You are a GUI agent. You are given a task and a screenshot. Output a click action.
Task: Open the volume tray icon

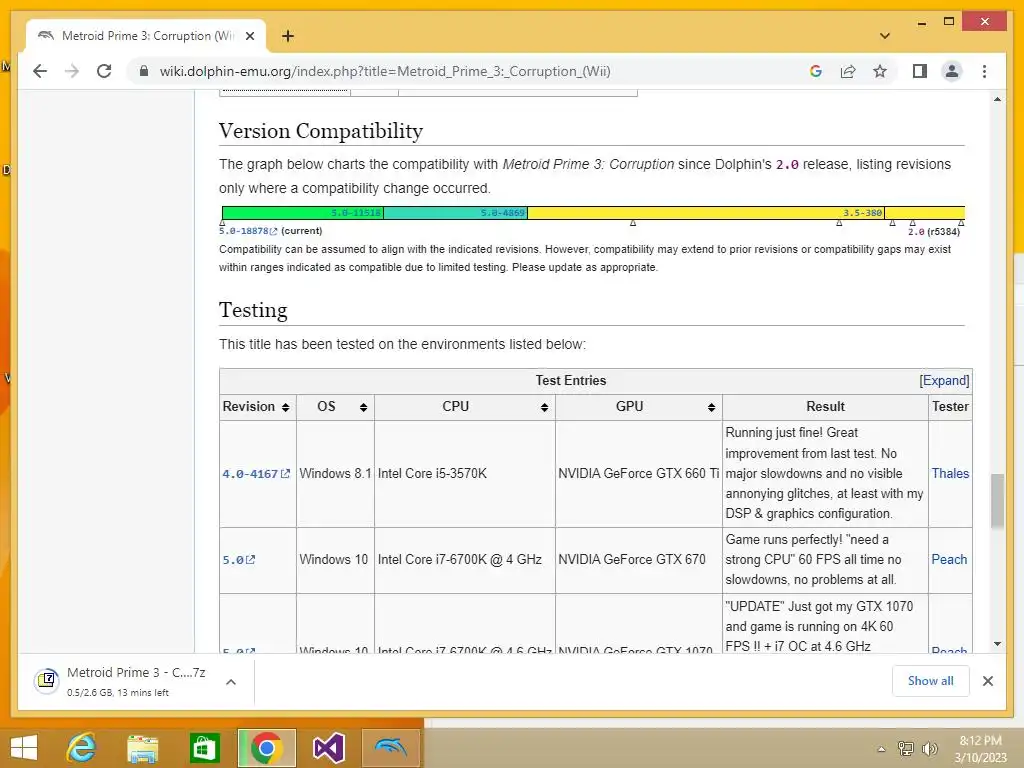(929, 748)
